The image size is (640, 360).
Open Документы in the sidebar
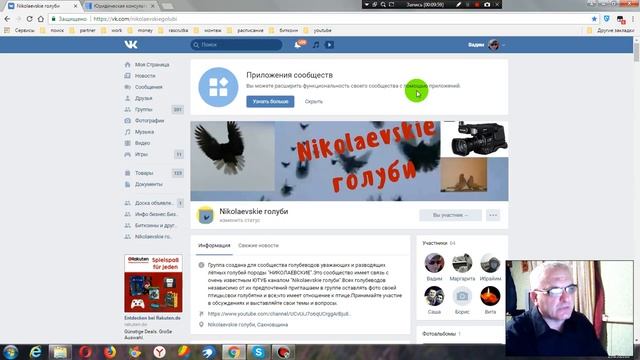click(149, 184)
